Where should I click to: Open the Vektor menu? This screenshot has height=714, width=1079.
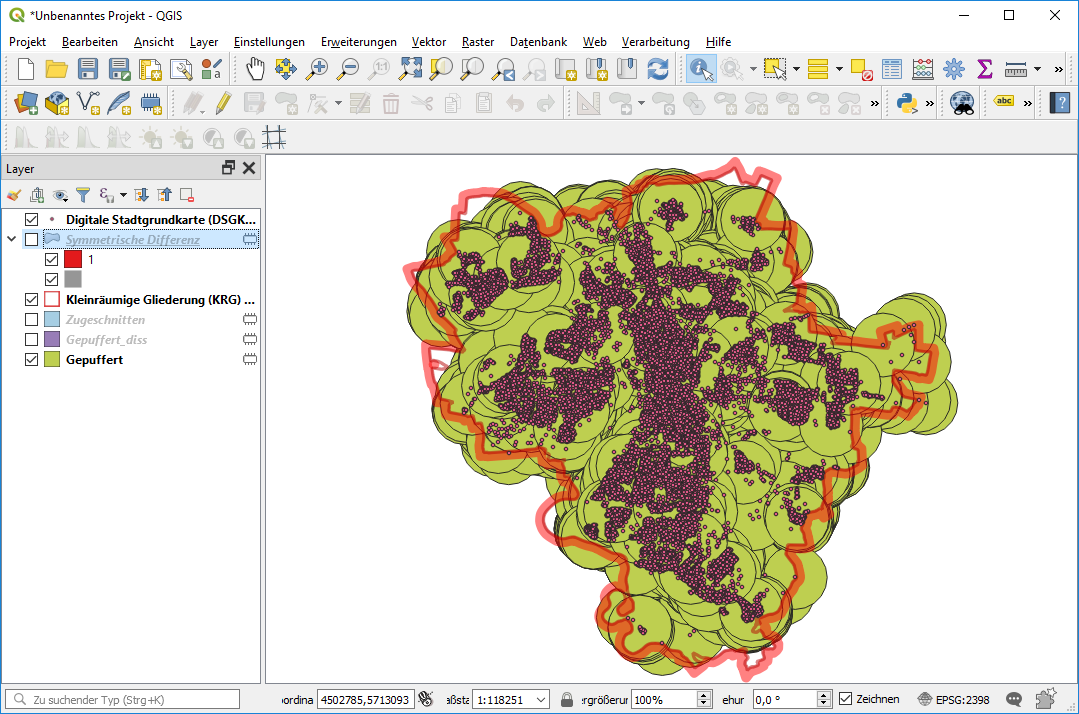coord(429,42)
